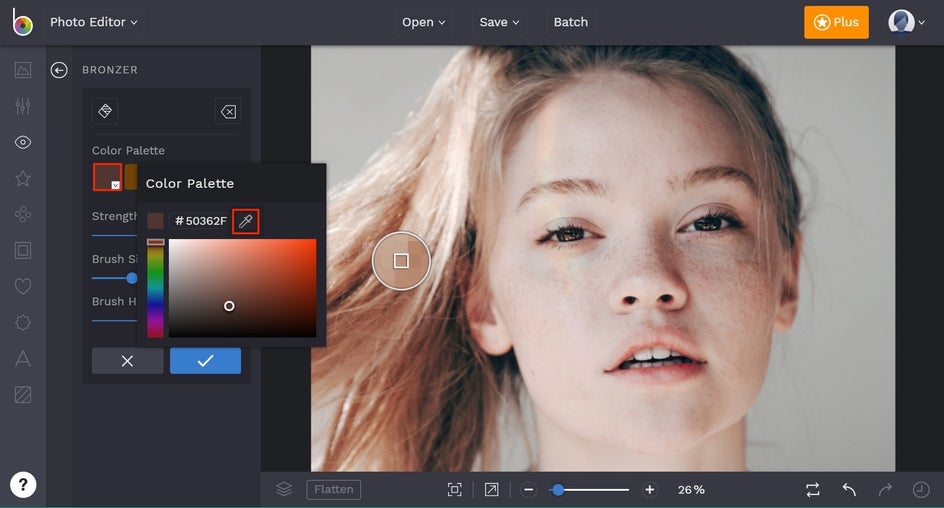The width and height of the screenshot is (944, 508).
Task: Click the color preview square beside hex
Action: click(x=155, y=221)
